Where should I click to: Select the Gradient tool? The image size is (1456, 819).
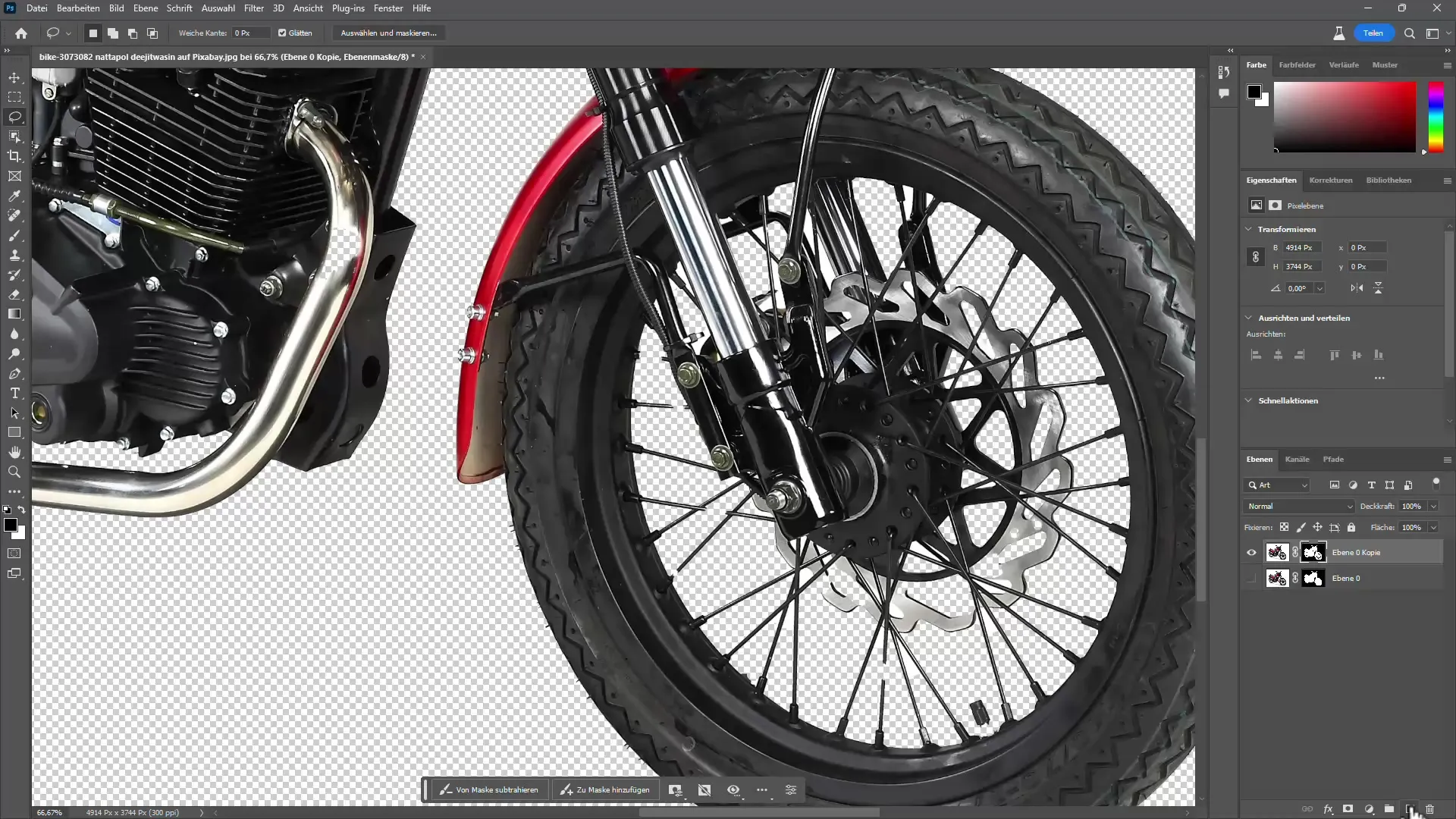click(x=14, y=314)
